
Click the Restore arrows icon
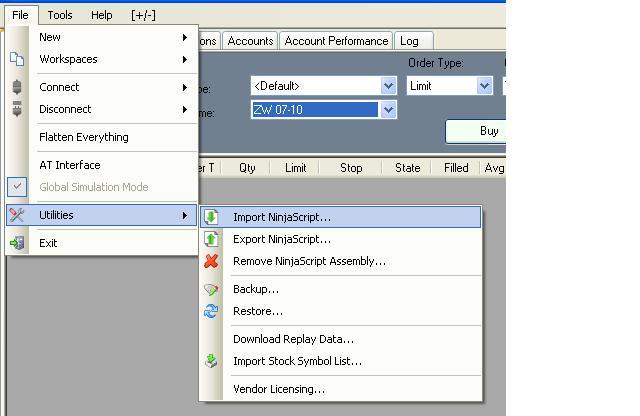(x=211, y=311)
